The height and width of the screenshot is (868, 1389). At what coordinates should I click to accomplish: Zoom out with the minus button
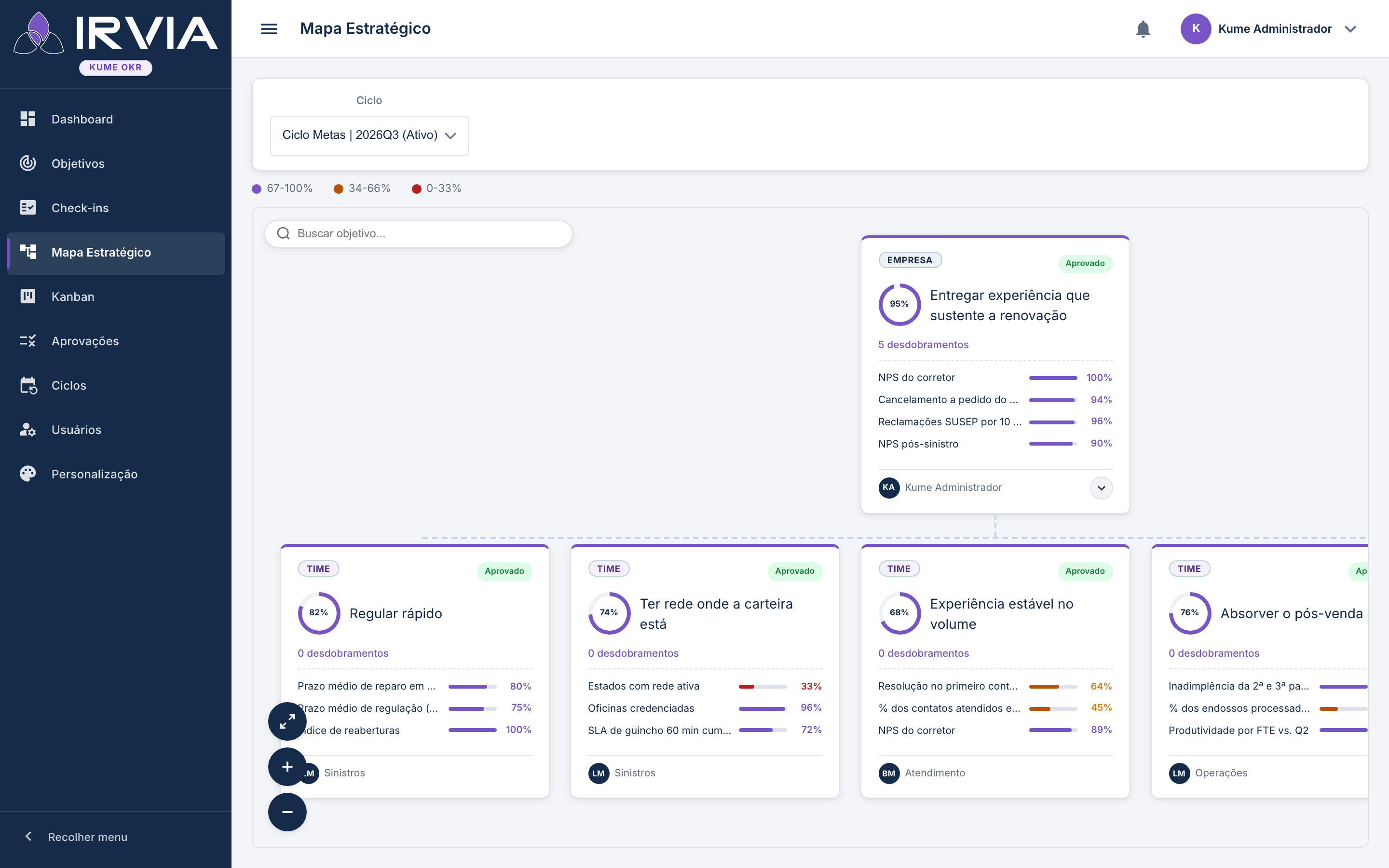point(287,813)
